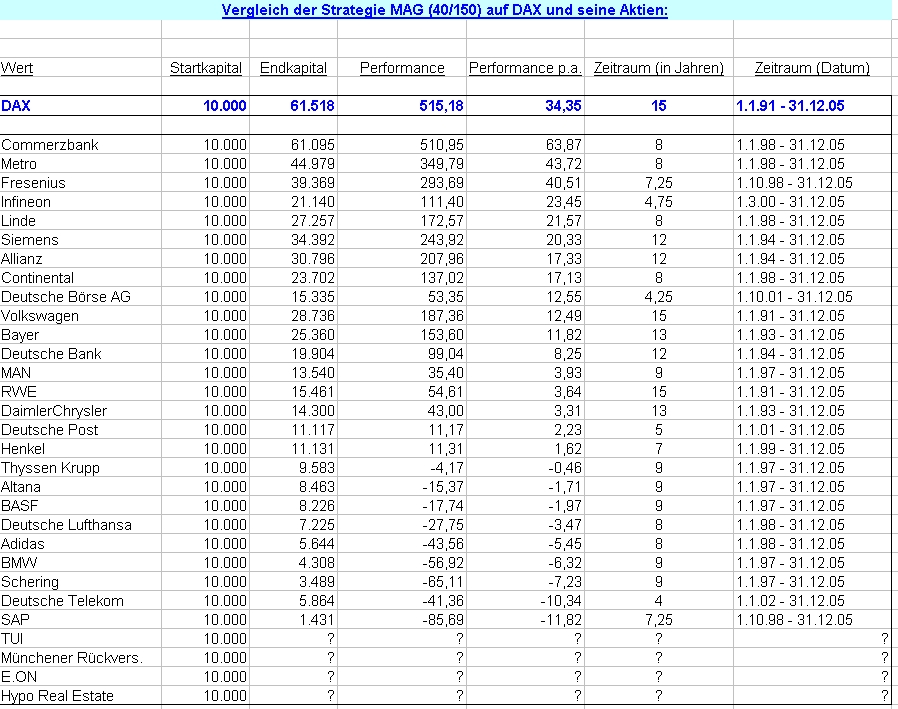Select the Linde cell
The width and height of the screenshot is (898, 709).
pos(18,220)
